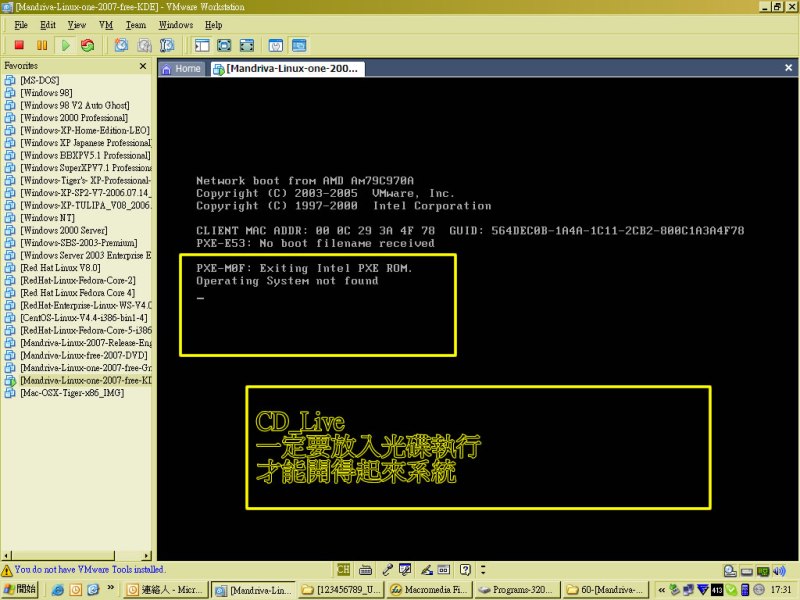Image resolution: width=800 pixels, height=600 pixels.
Task: Select [Red Hat Linux V8.0] favorite
Action: [53, 267]
